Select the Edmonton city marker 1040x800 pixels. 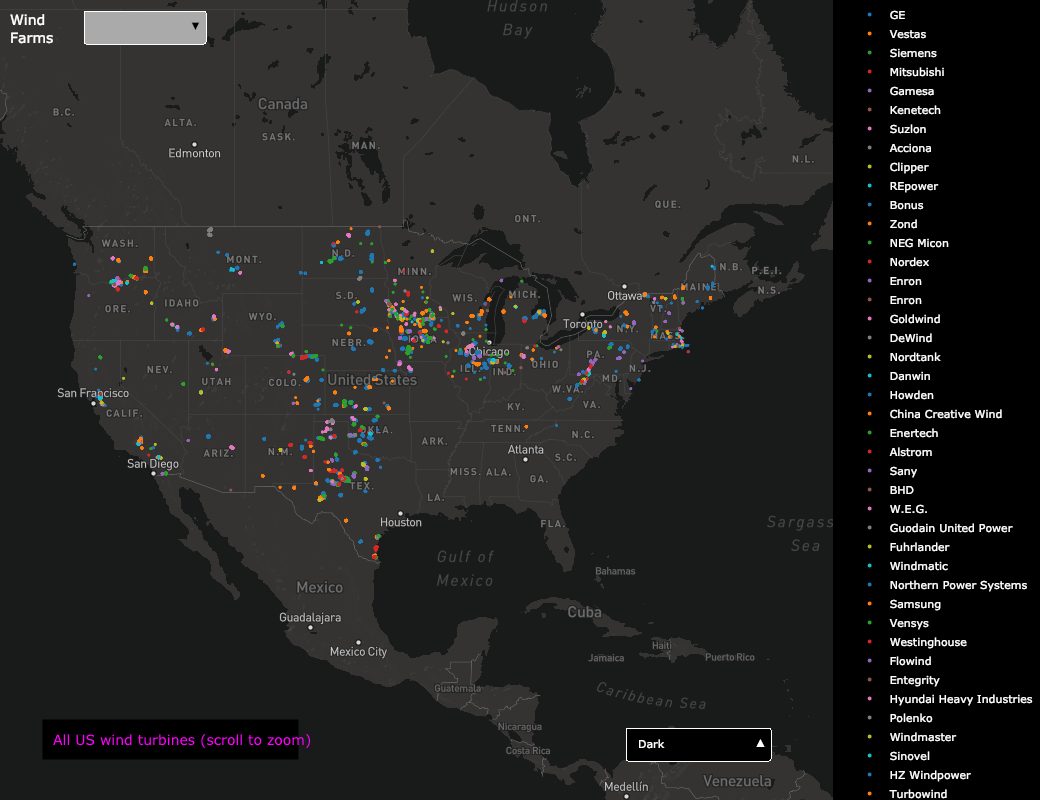pyautogui.click(x=195, y=144)
